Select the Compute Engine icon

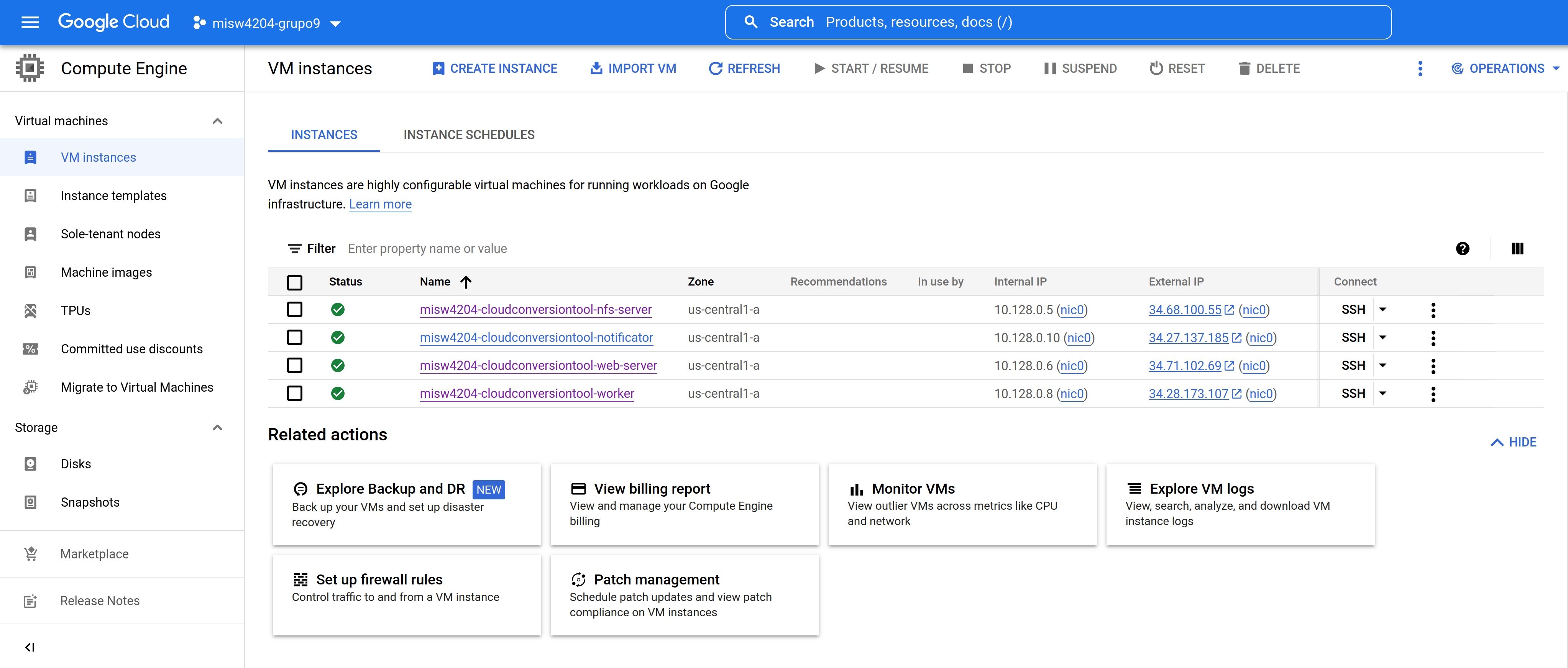30,67
